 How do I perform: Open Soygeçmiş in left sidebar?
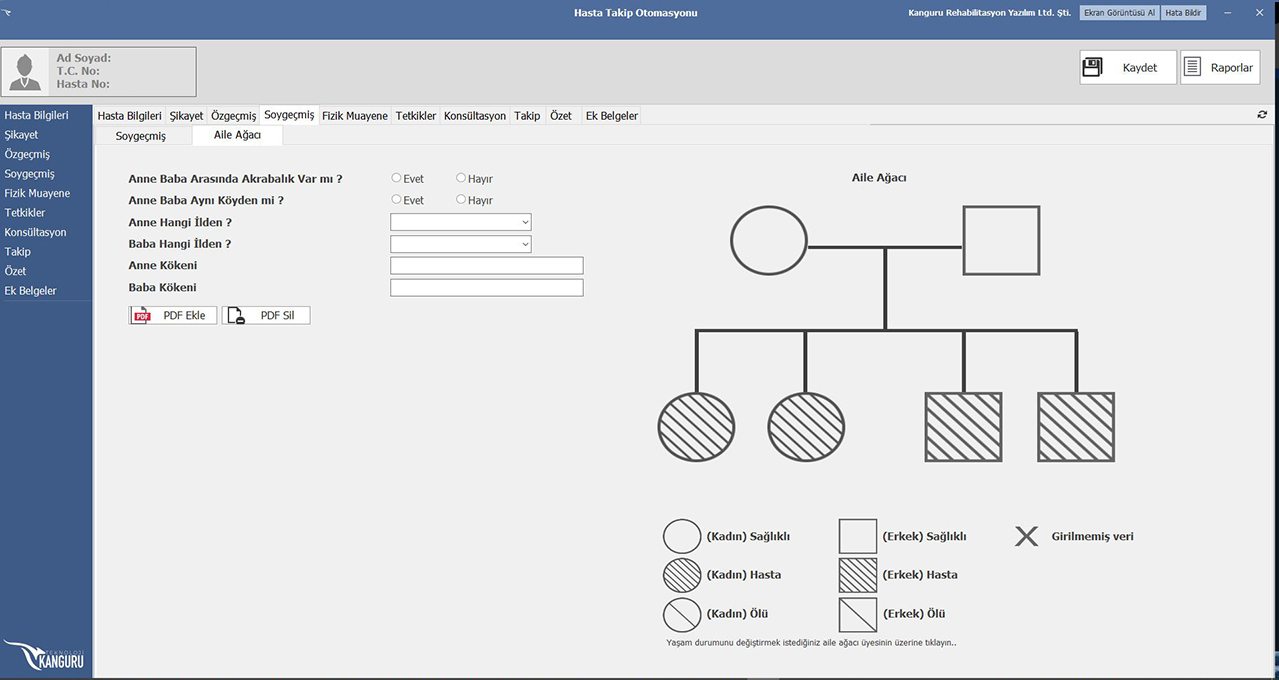point(29,174)
